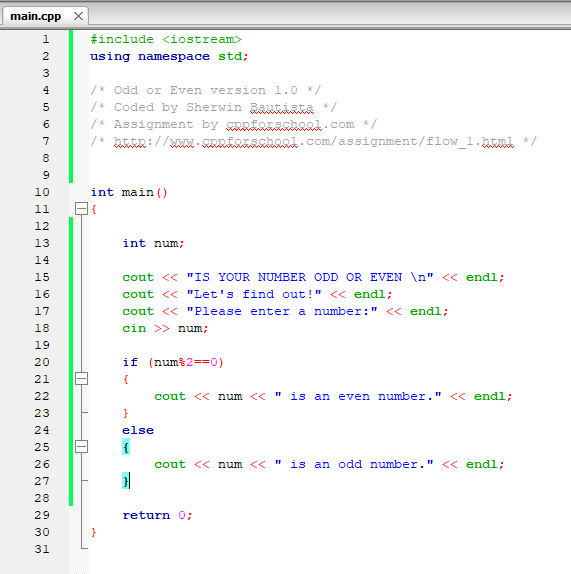Click 'cout' on line 22

(x=170, y=396)
